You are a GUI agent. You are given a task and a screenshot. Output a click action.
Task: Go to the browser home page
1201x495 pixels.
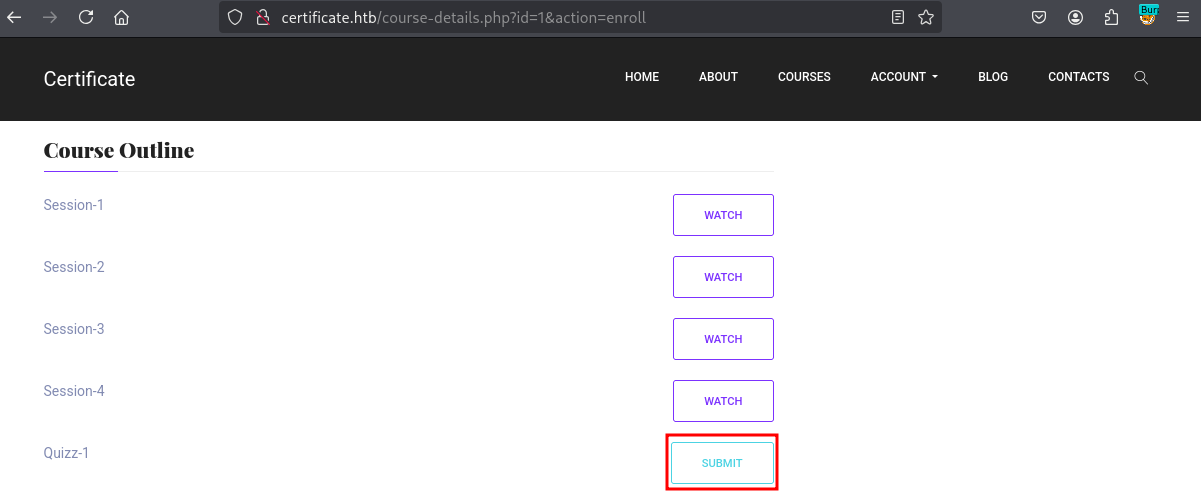tap(121, 17)
